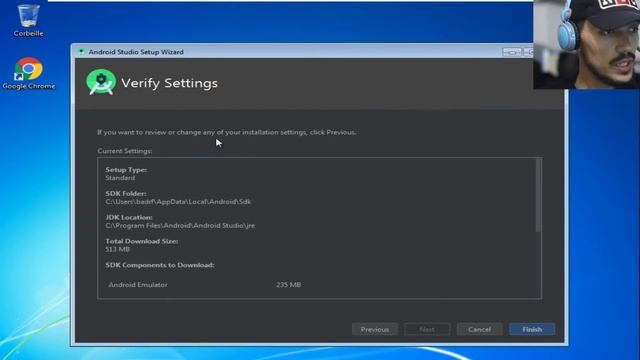Click the Current Settings vertical scrollbar
640x360 pixels.
[x=538, y=195]
